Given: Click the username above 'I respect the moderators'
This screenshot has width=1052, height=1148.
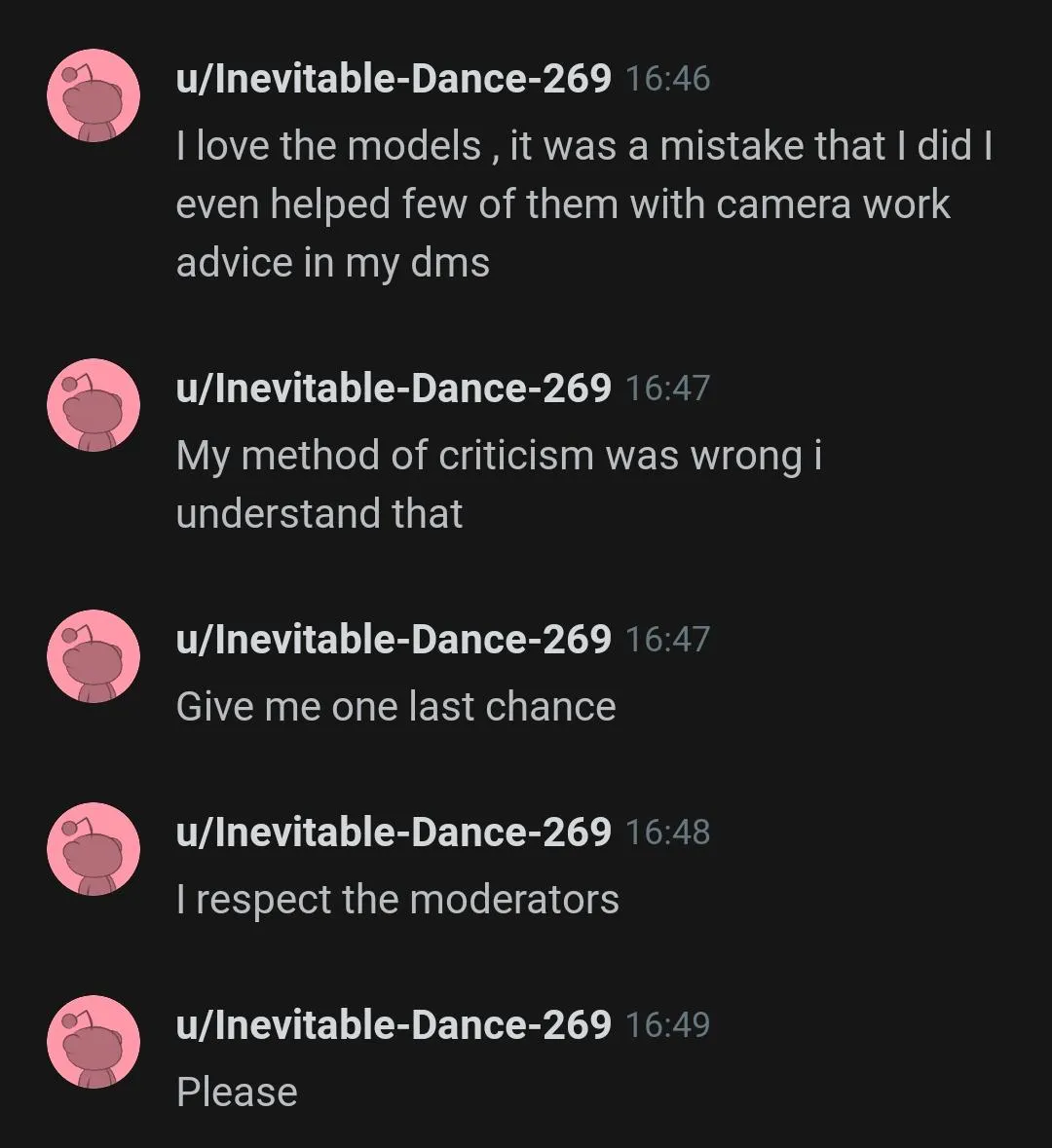Looking at the screenshot, I should [394, 833].
